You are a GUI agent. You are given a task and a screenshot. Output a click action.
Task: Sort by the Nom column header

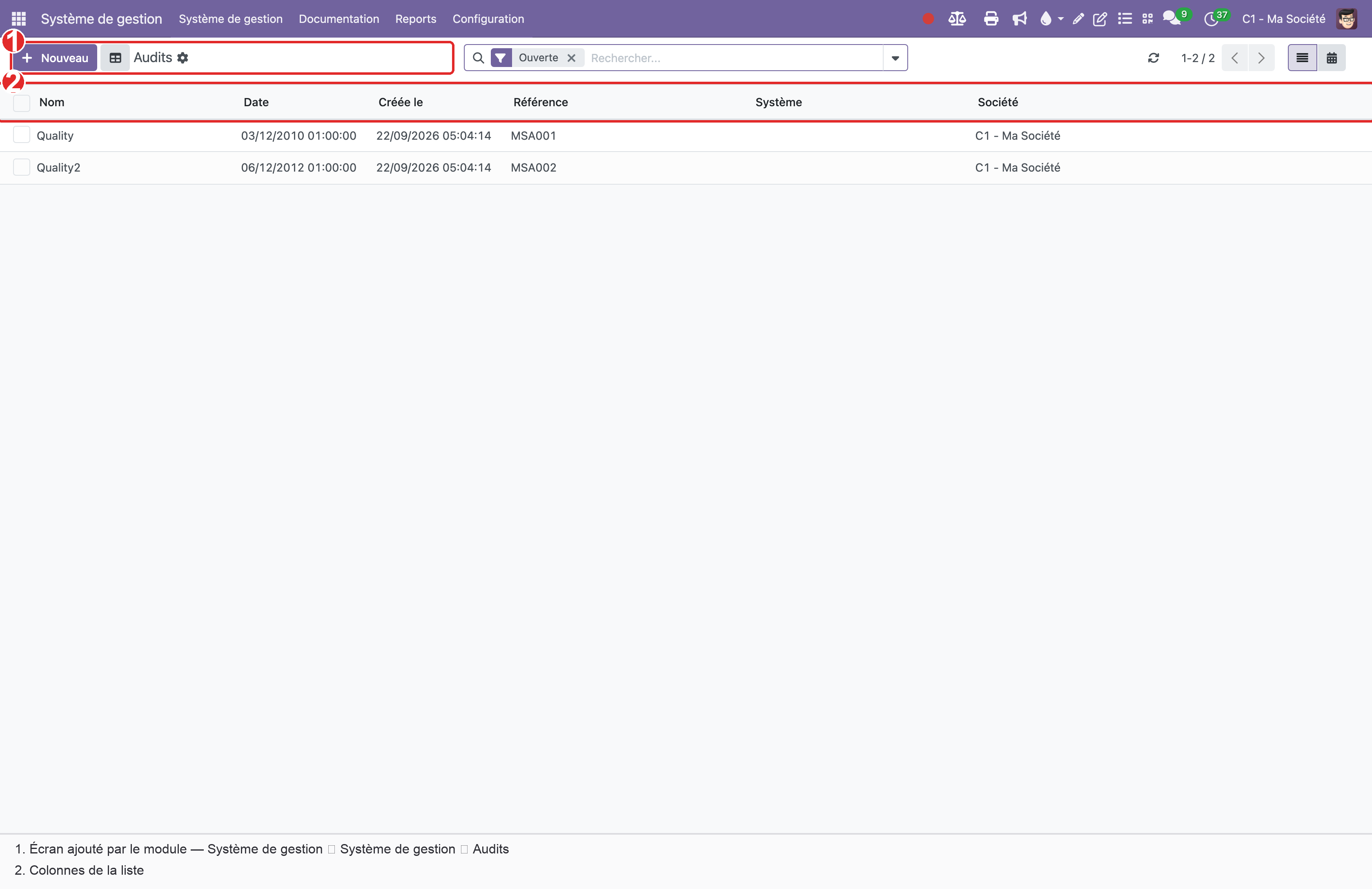coord(52,102)
